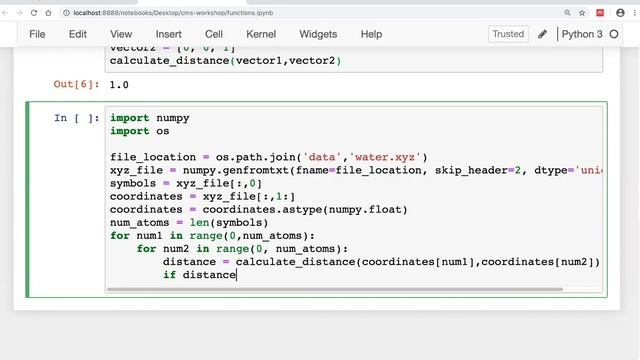Screen dimensions: 640x360
Task: Click the 'In [ ]:' prompt of active cell
Action: pos(77,118)
